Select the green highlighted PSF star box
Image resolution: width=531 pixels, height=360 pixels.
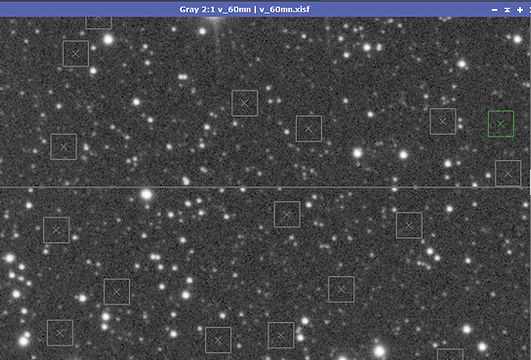501,124
